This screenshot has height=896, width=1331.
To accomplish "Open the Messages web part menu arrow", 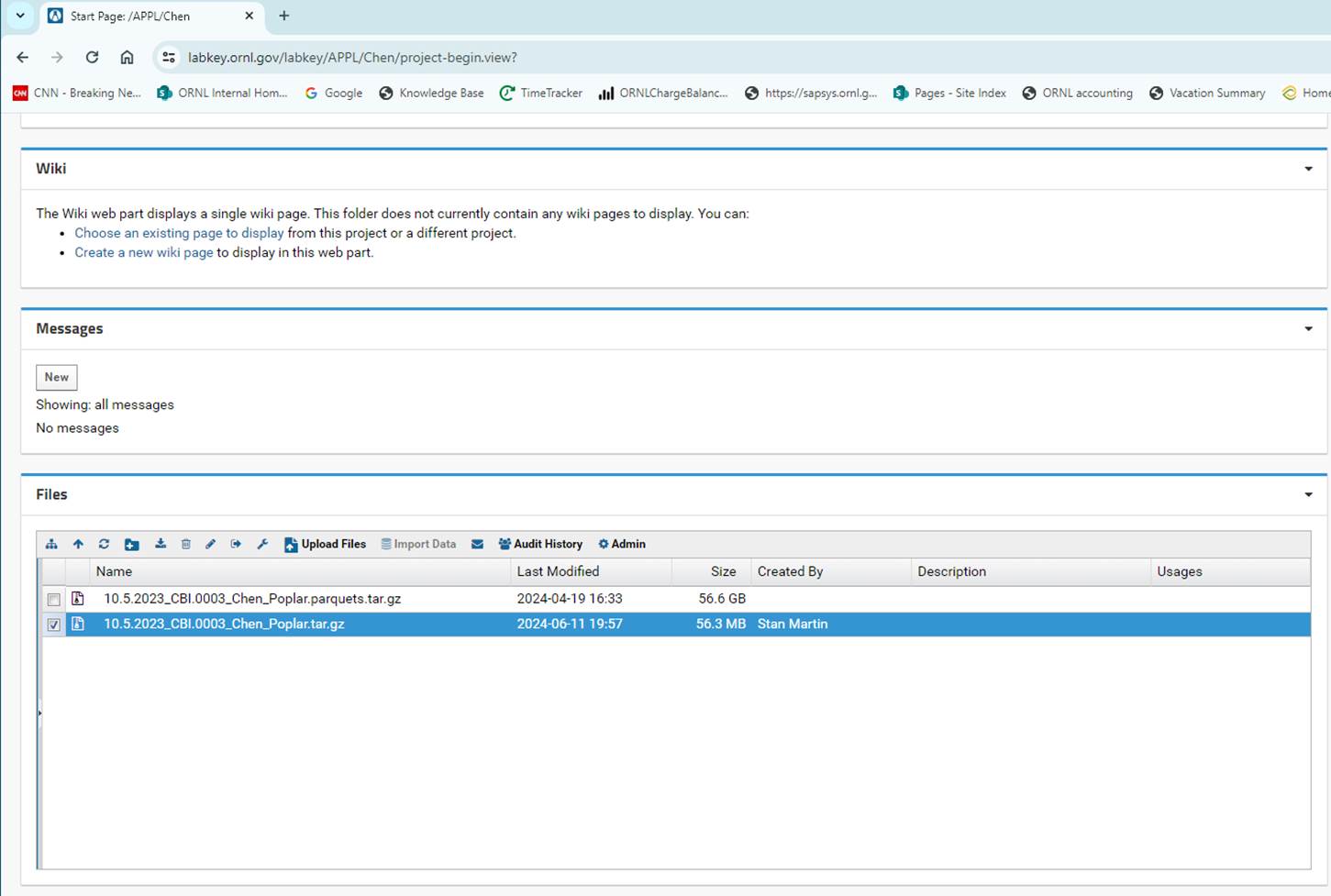I will pyautogui.click(x=1308, y=329).
